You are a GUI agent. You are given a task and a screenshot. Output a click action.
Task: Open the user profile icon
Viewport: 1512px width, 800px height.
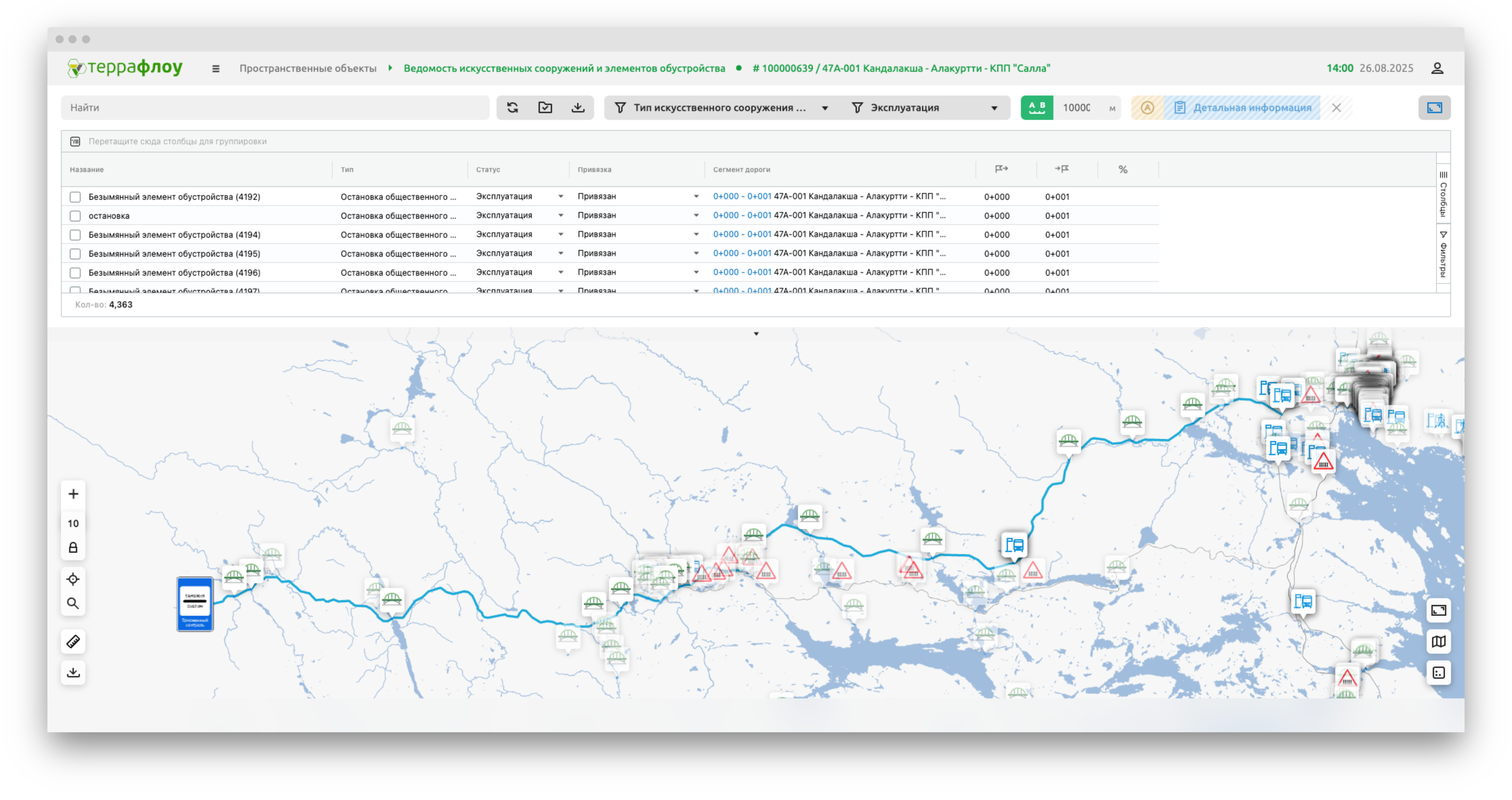pyautogui.click(x=1437, y=69)
